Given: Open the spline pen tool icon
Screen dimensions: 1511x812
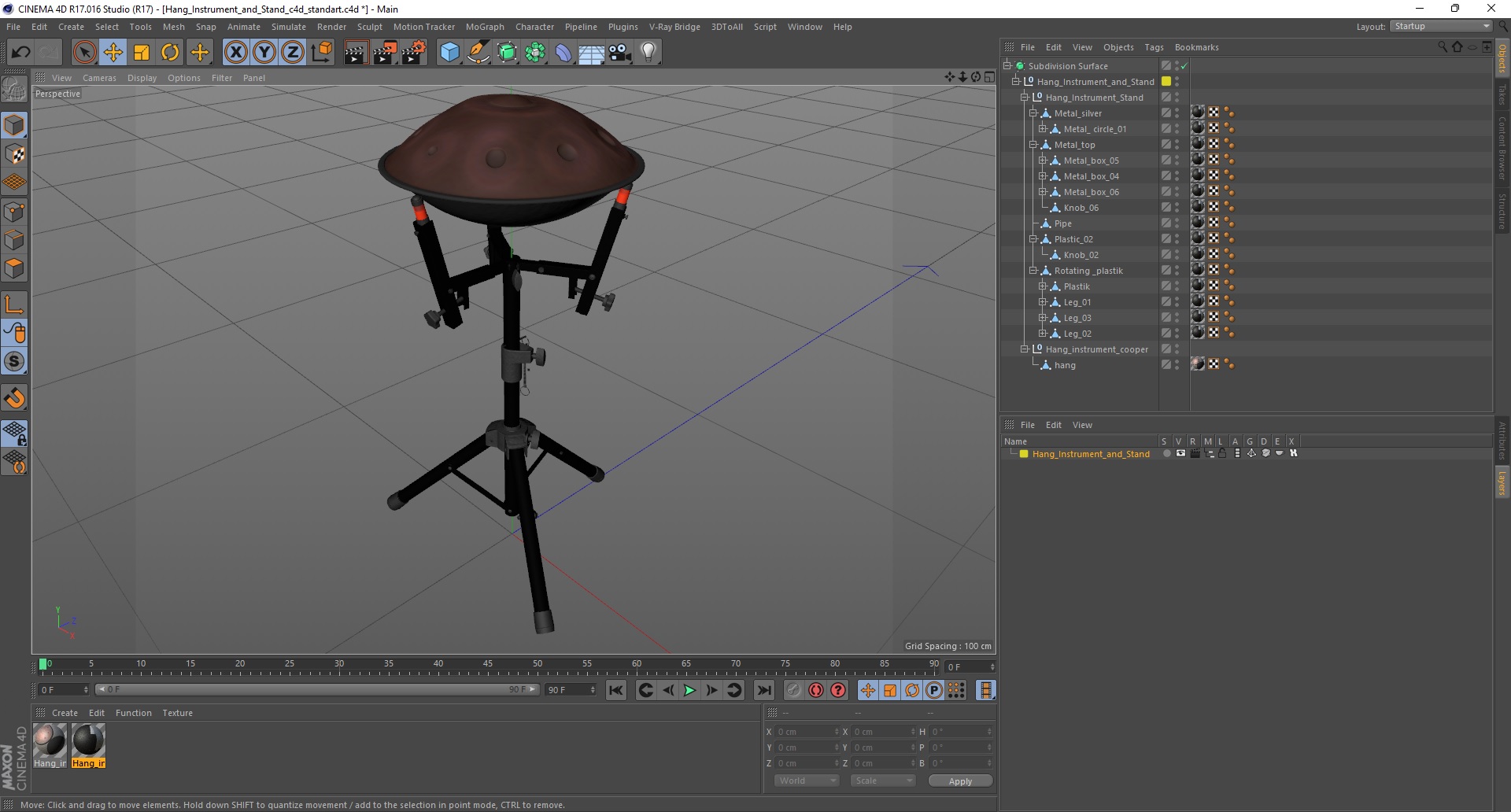Looking at the screenshot, I should [x=478, y=53].
